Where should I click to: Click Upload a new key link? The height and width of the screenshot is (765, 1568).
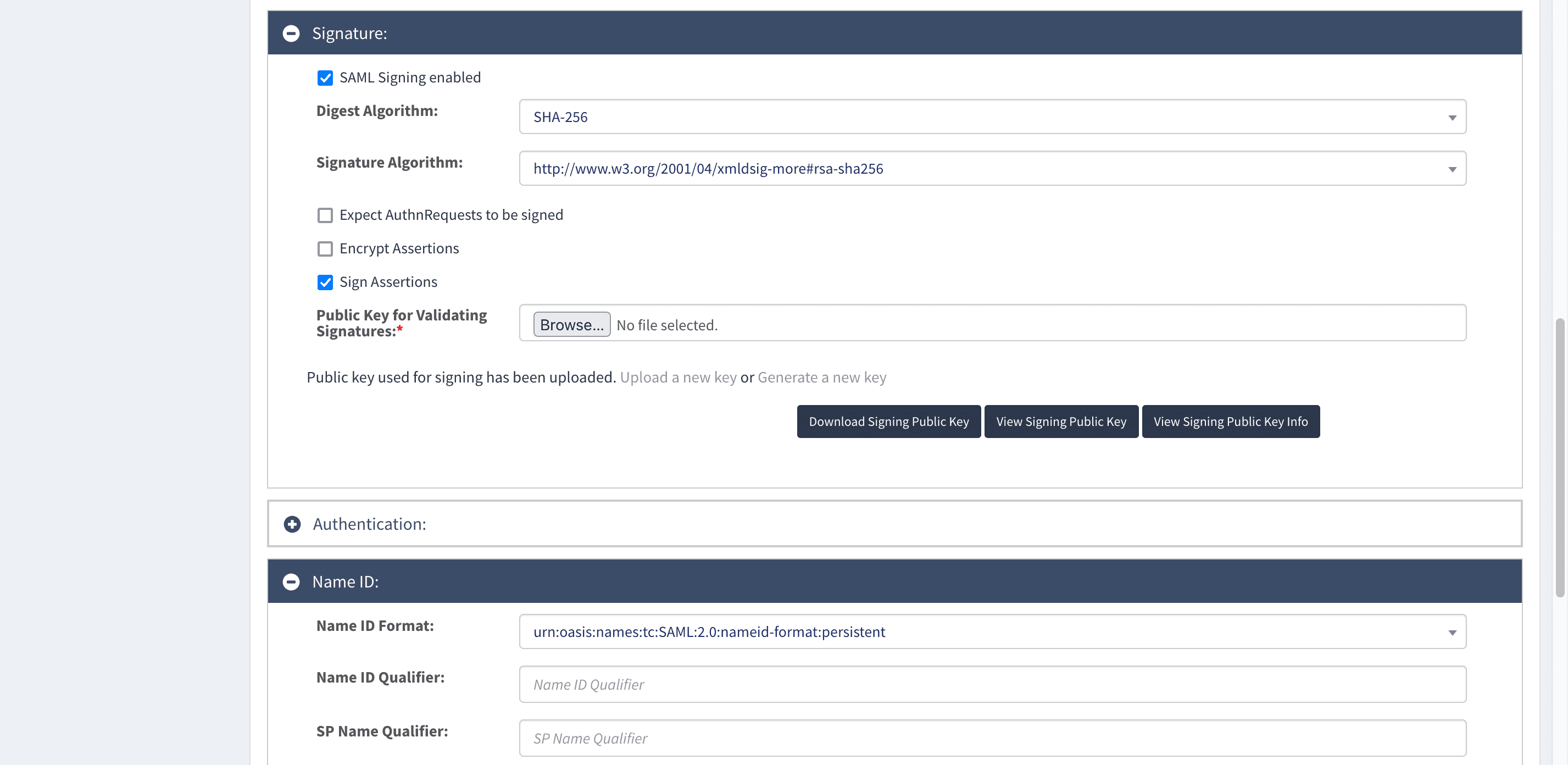click(x=678, y=378)
